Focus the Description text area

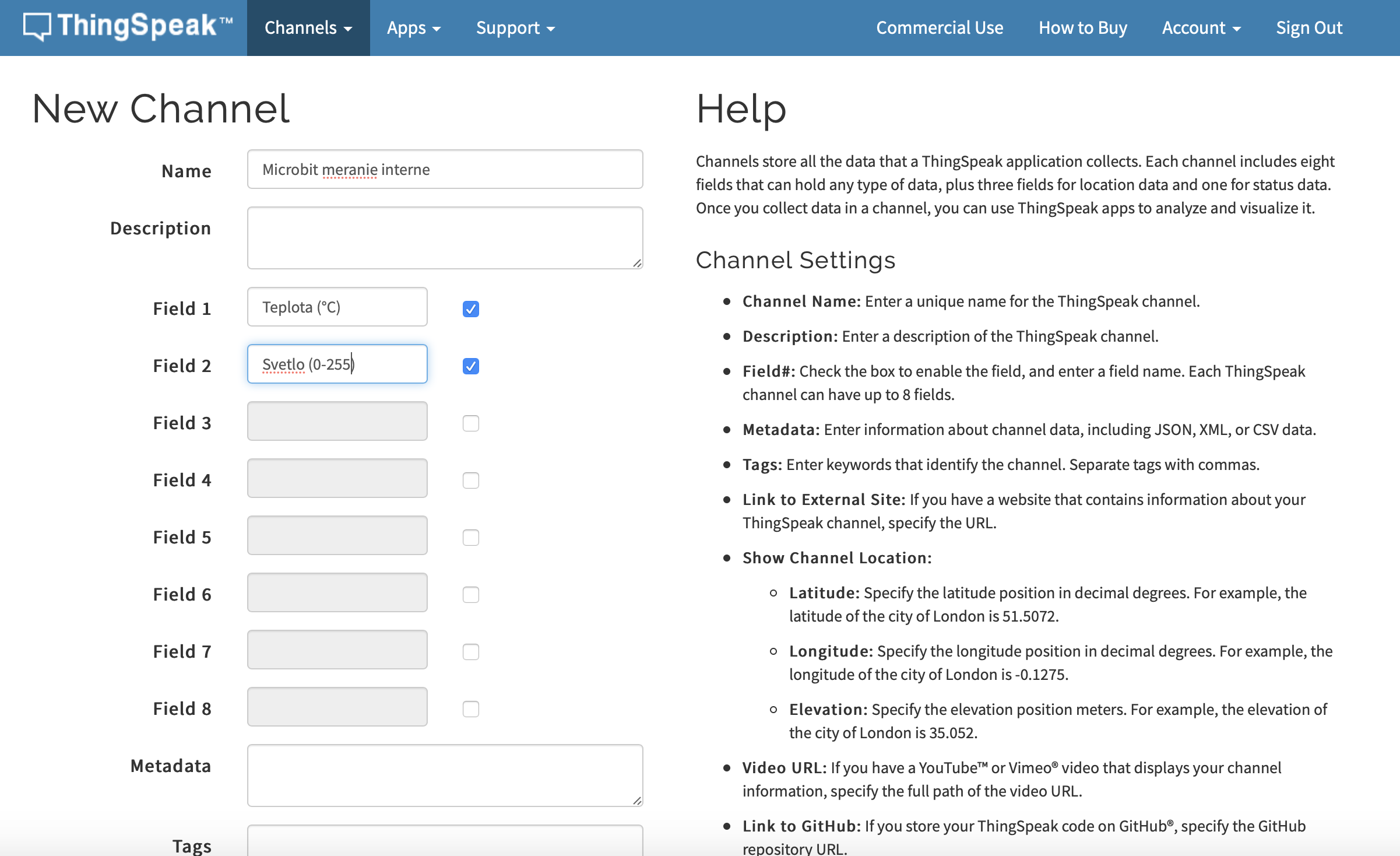(x=445, y=237)
